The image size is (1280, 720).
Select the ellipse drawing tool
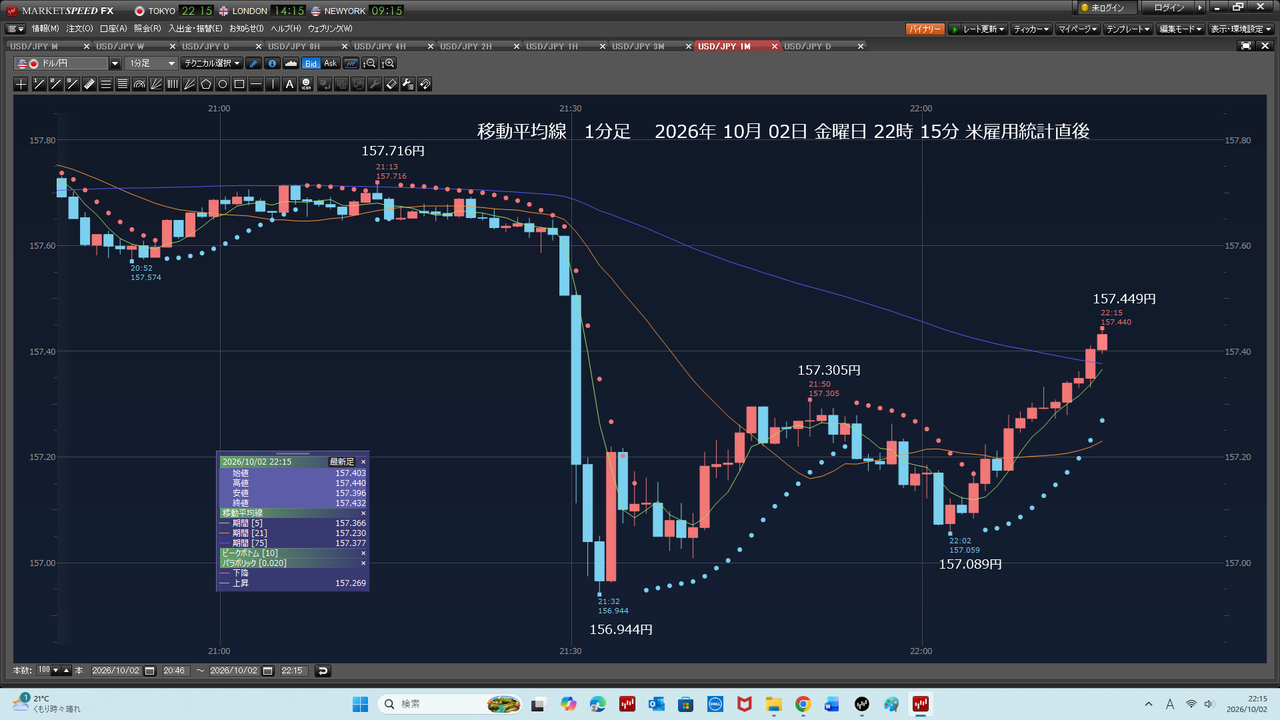click(223, 84)
